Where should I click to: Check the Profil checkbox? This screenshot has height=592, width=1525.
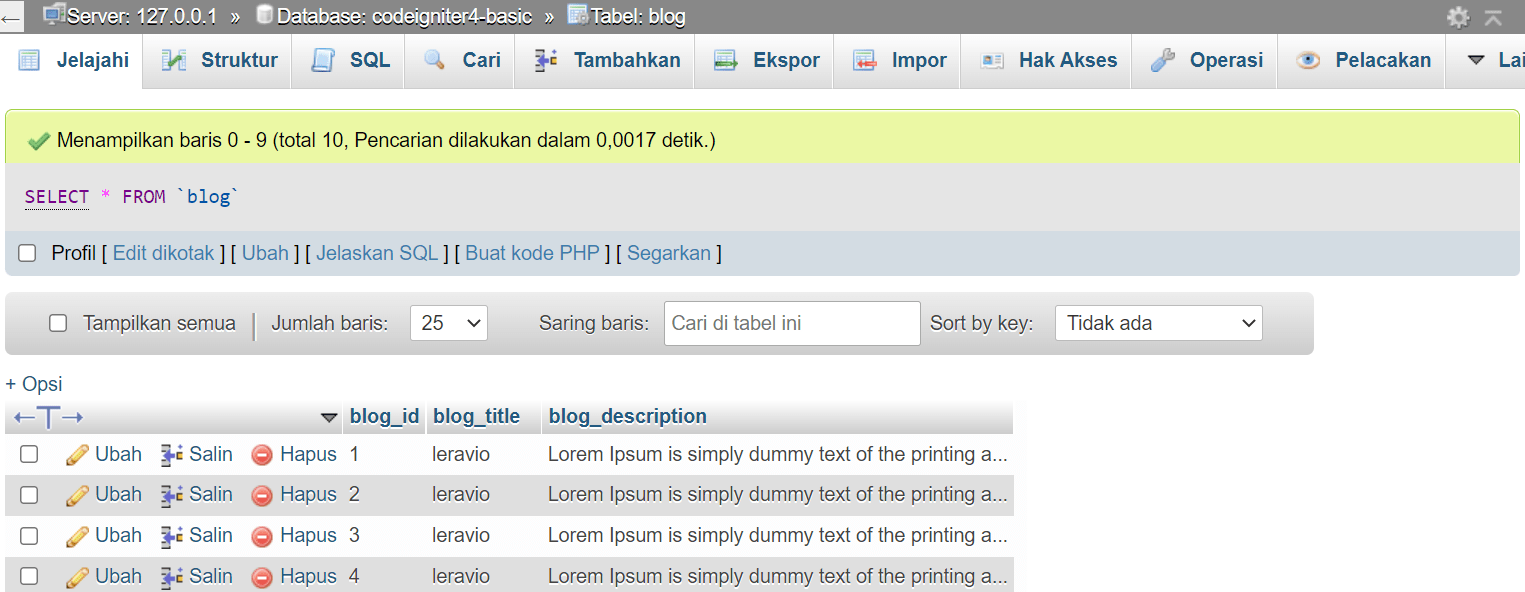[27, 253]
